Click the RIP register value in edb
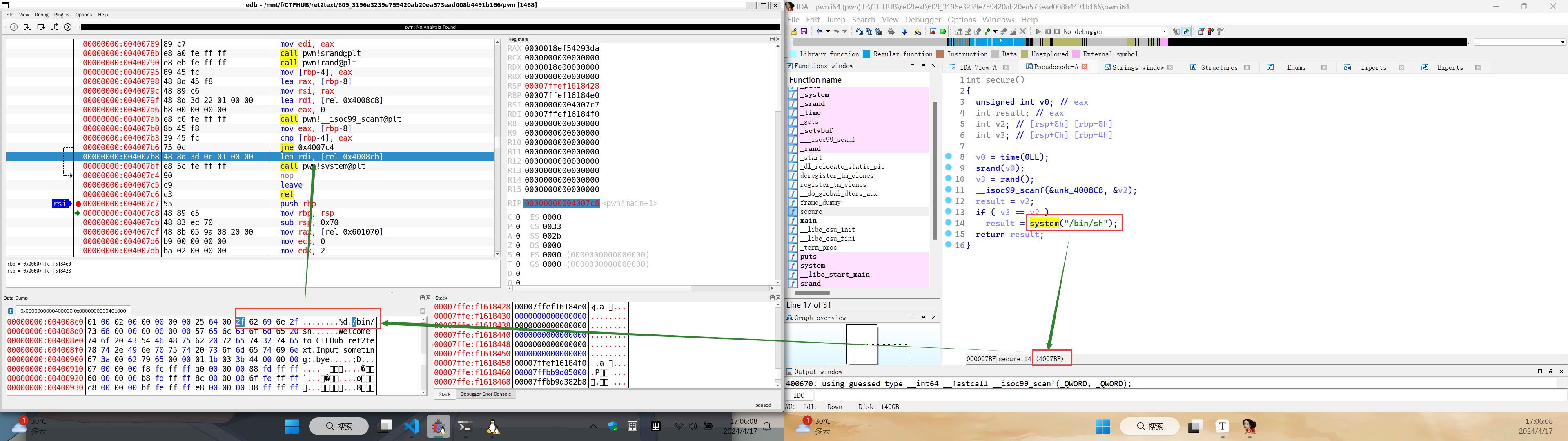The height and width of the screenshot is (441, 1568). pyautogui.click(x=562, y=204)
